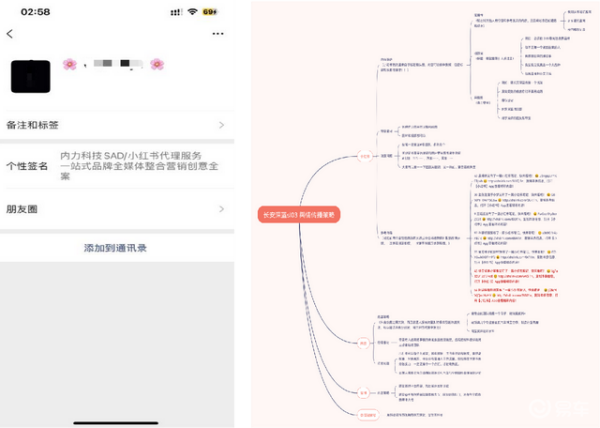Tap the 添加到通讯录 button

(x=117, y=248)
